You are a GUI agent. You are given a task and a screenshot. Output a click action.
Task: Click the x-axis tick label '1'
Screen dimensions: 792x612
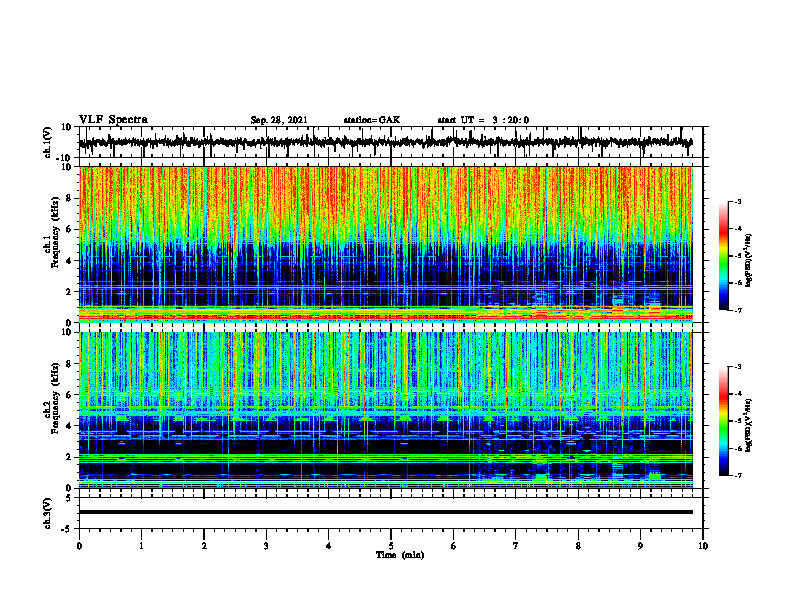[x=141, y=546]
